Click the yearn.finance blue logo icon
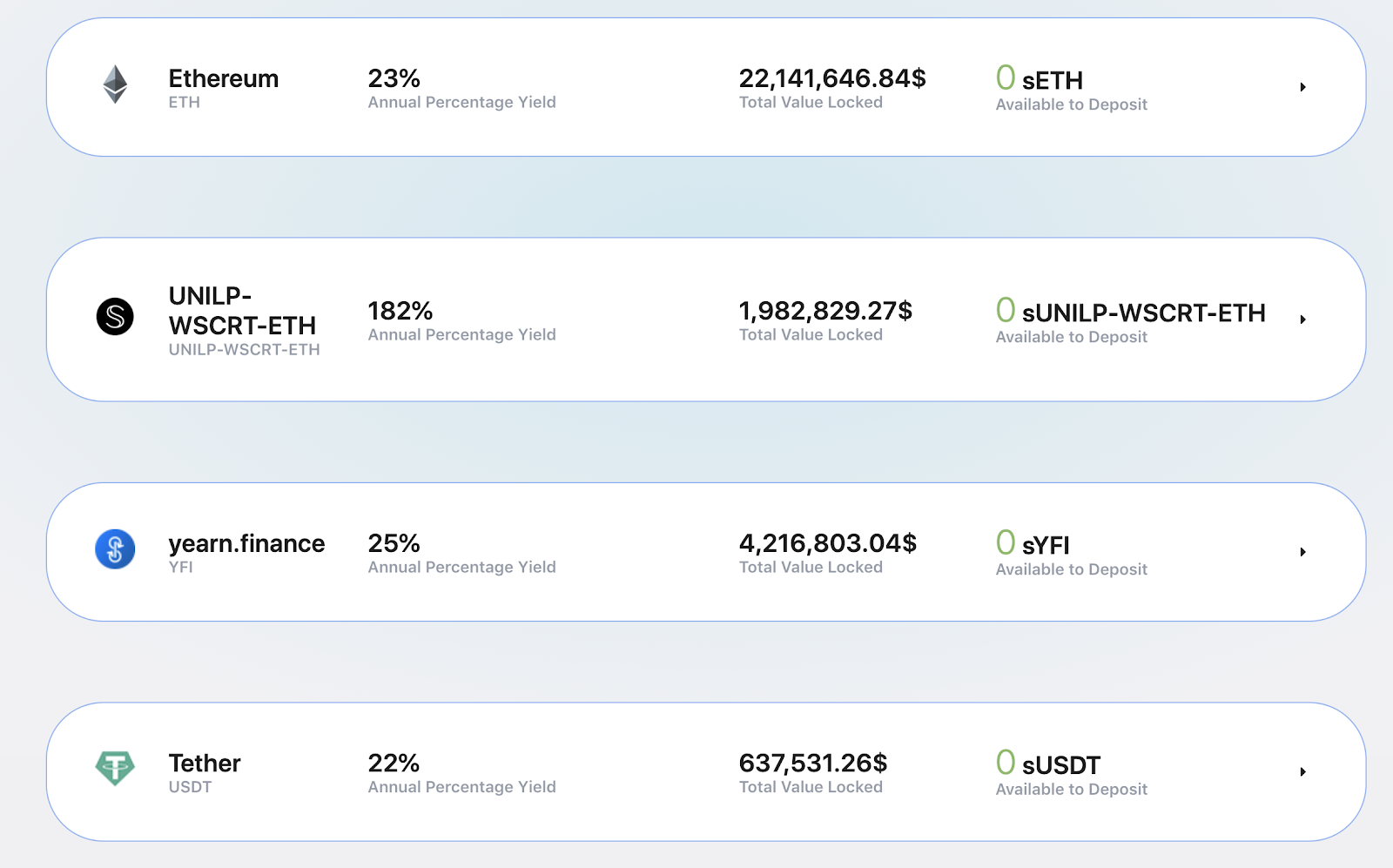 (x=115, y=549)
